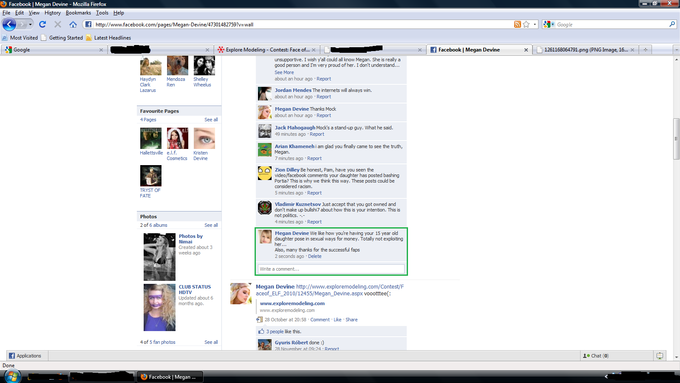Close the Facebook Megan Devine tab
The image size is (680, 383).
click(526, 50)
